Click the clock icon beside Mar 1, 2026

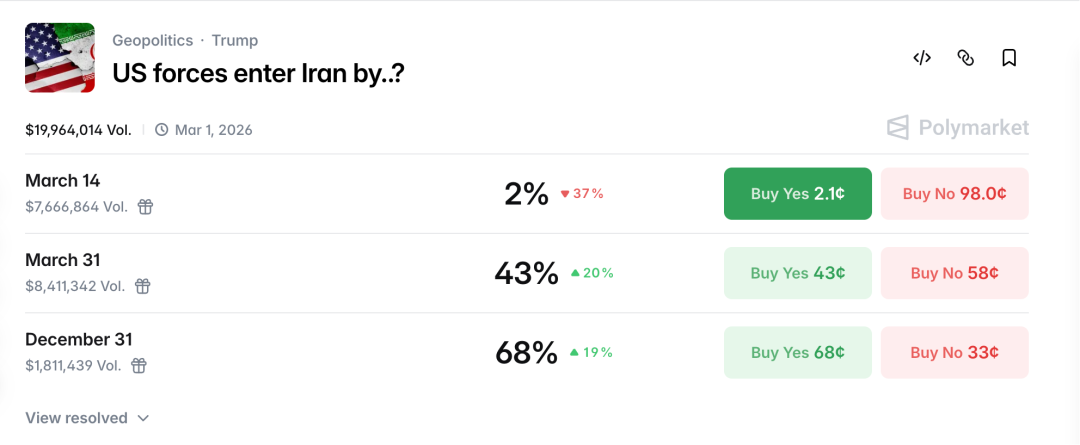click(161, 130)
